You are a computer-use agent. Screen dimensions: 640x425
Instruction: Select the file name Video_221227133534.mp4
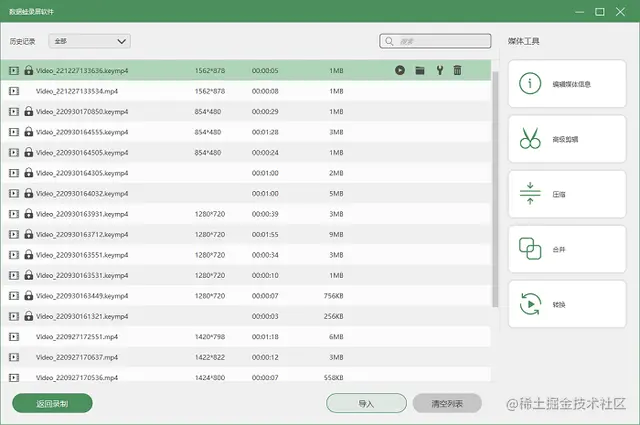point(77,91)
